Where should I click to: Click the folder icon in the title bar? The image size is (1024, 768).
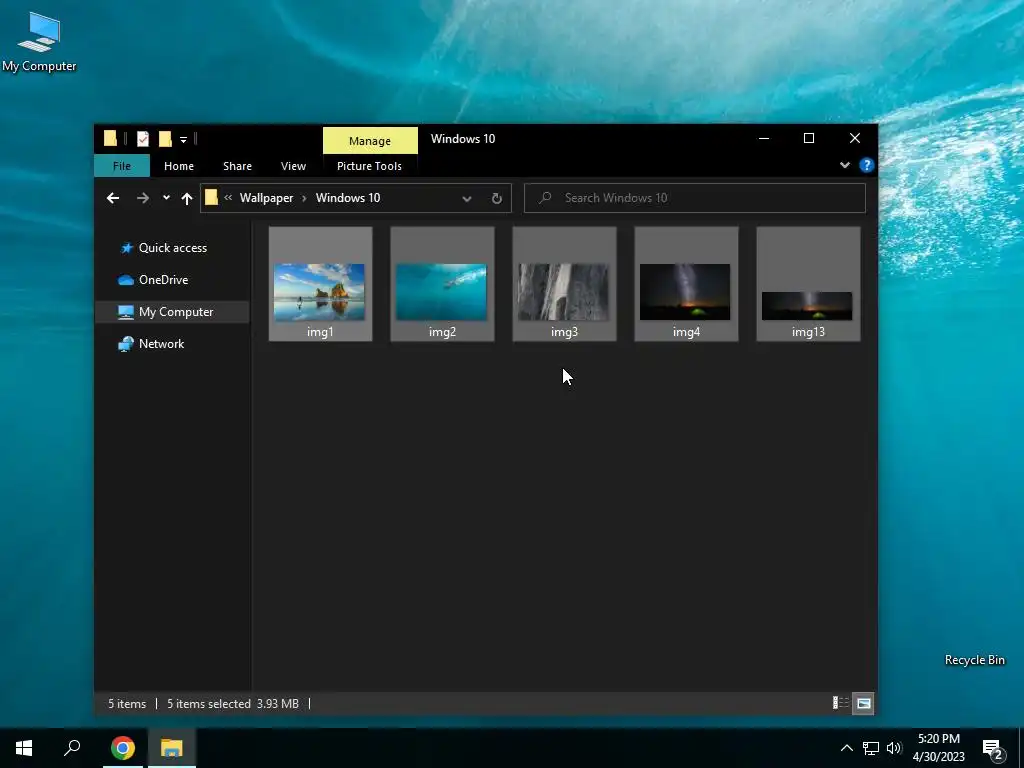110,138
